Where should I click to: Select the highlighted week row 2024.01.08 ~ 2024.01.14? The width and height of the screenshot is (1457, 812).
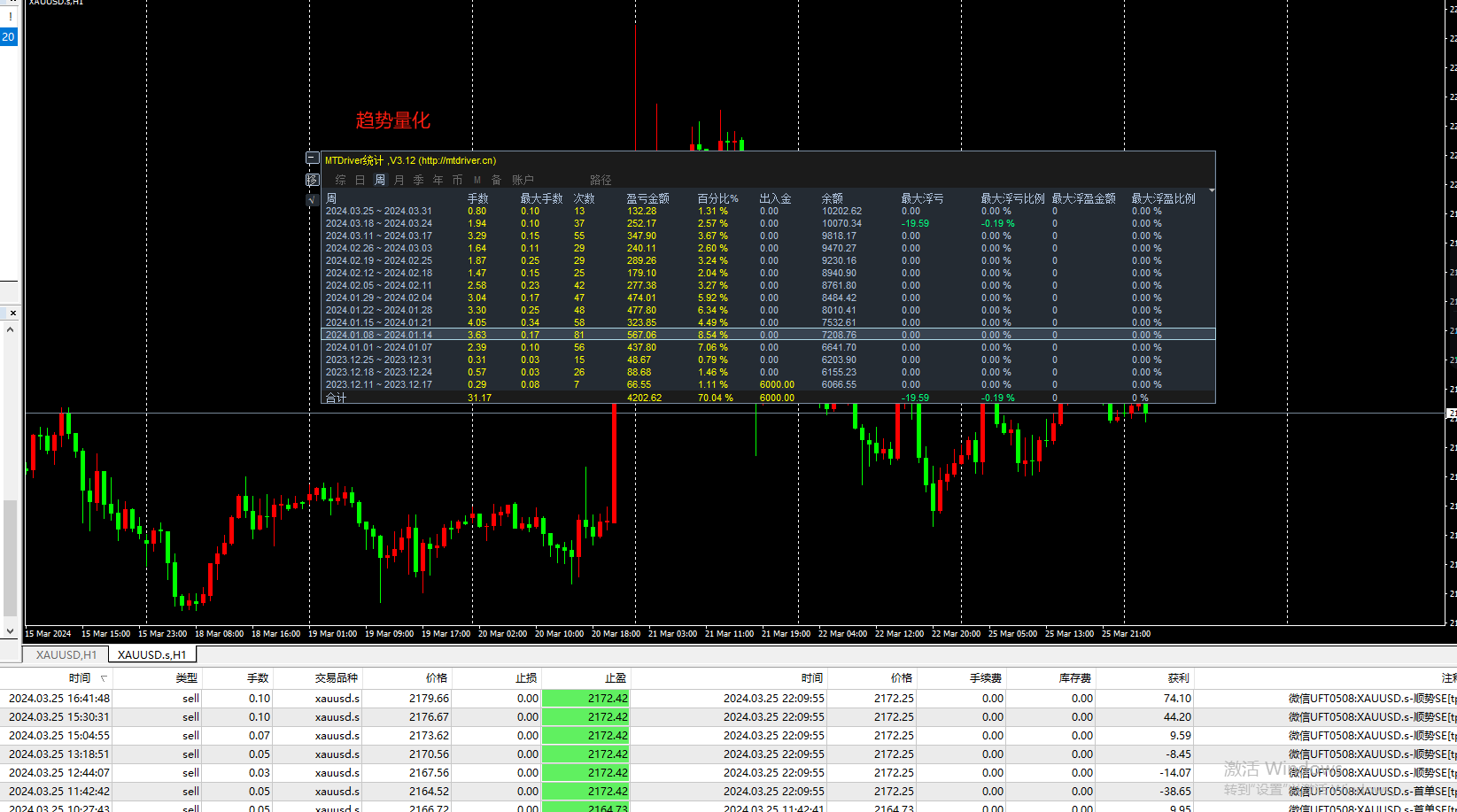pyautogui.click(x=768, y=335)
